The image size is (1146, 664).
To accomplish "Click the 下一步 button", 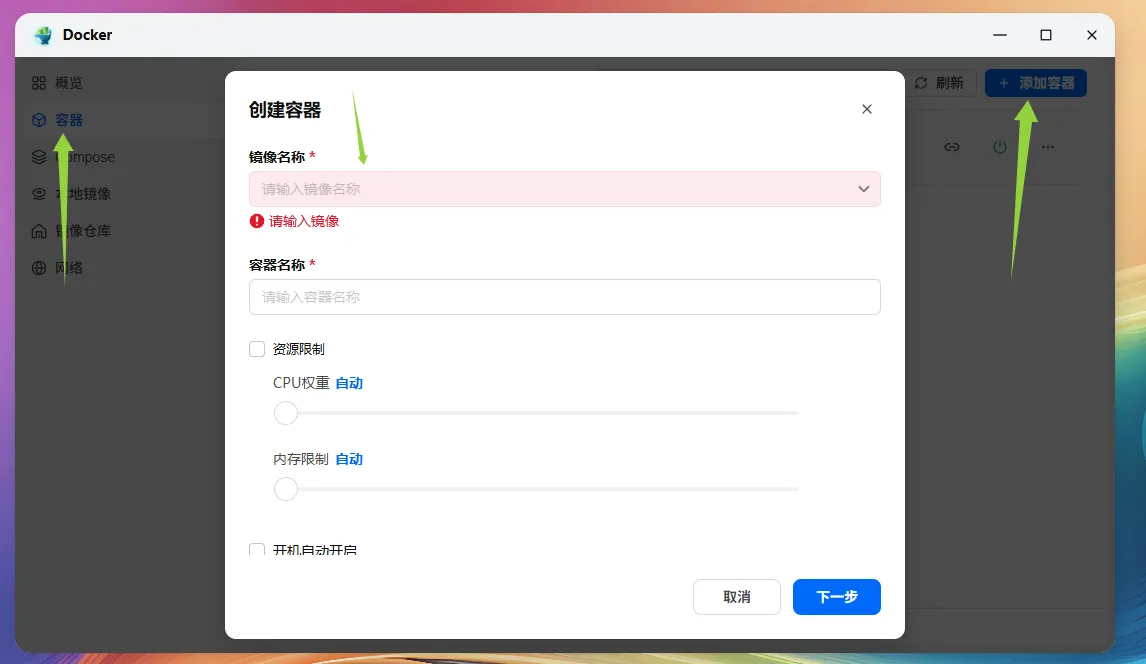I will 836,597.
